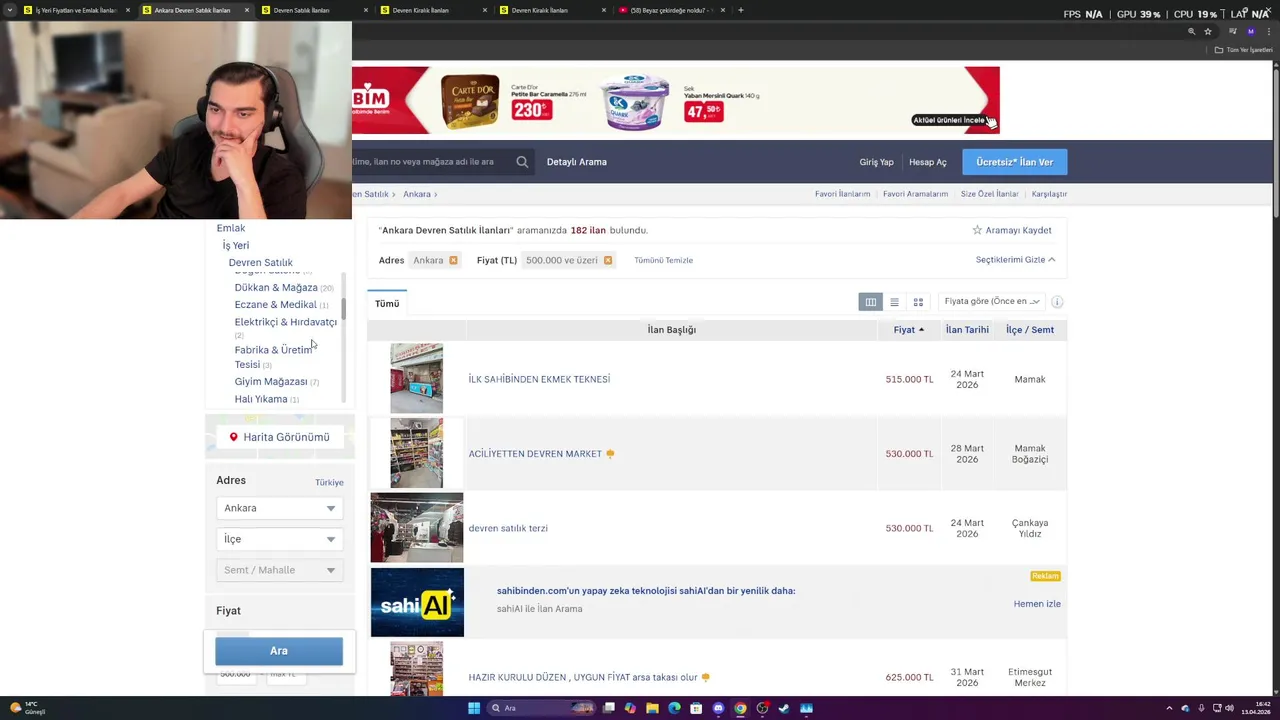Open the Chrome profile avatar

click(x=1250, y=31)
